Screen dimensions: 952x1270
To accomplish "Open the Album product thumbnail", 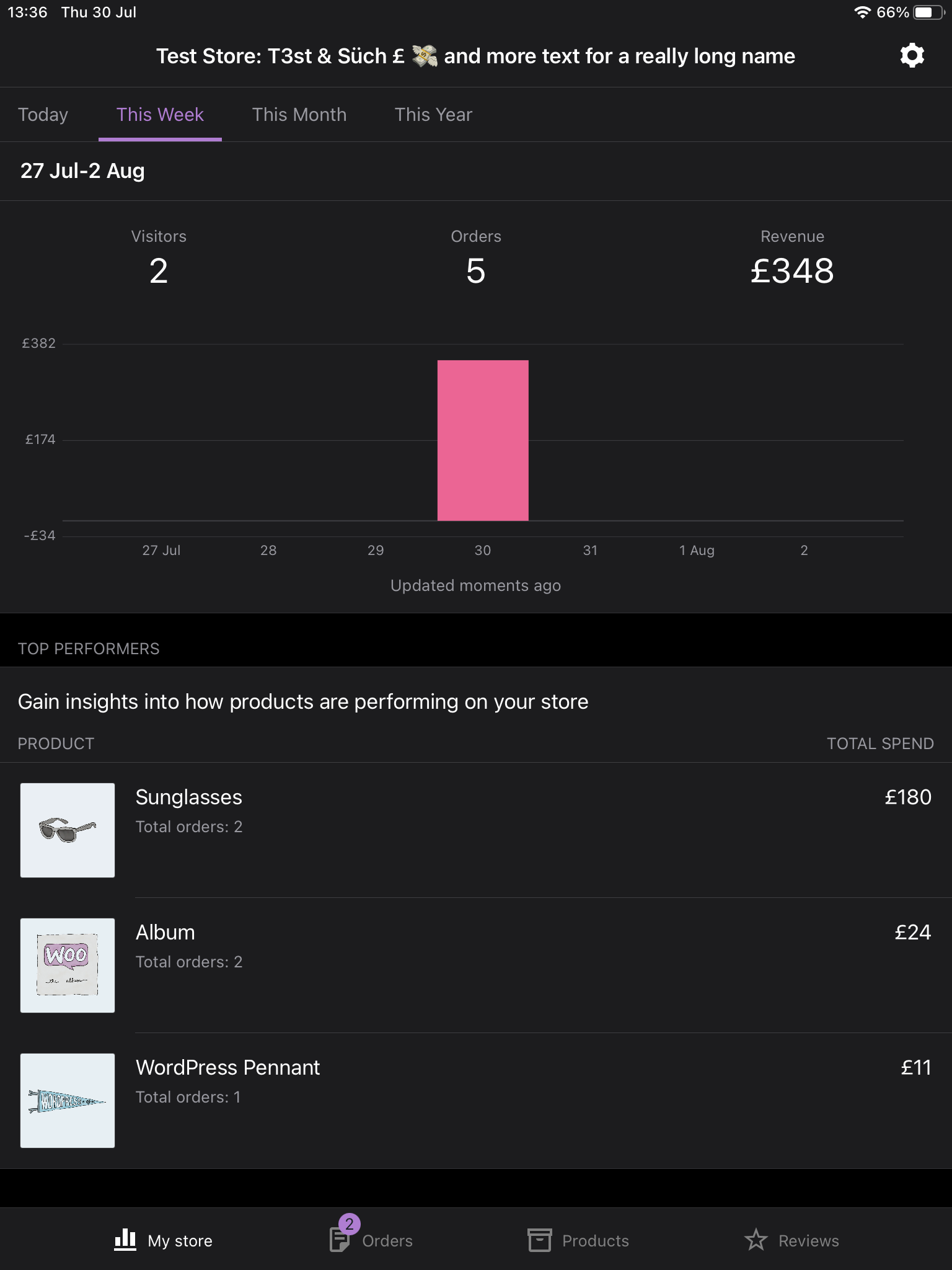I will click(68, 966).
